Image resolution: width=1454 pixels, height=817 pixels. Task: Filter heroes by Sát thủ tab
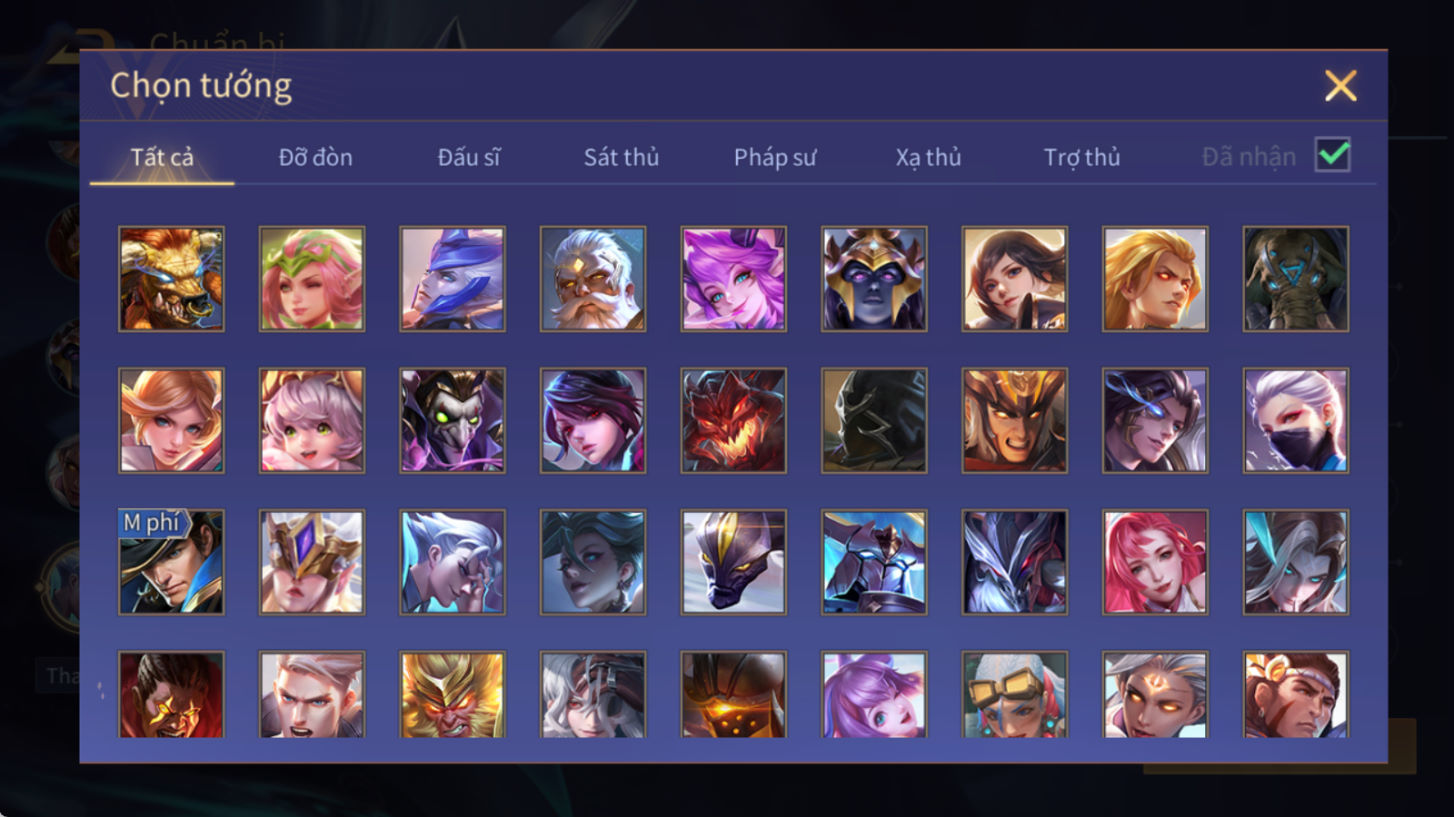pyautogui.click(x=621, y=157)
